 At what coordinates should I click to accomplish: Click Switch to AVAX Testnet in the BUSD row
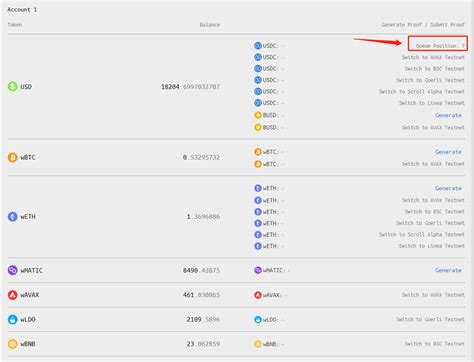(x=433, y=127)
